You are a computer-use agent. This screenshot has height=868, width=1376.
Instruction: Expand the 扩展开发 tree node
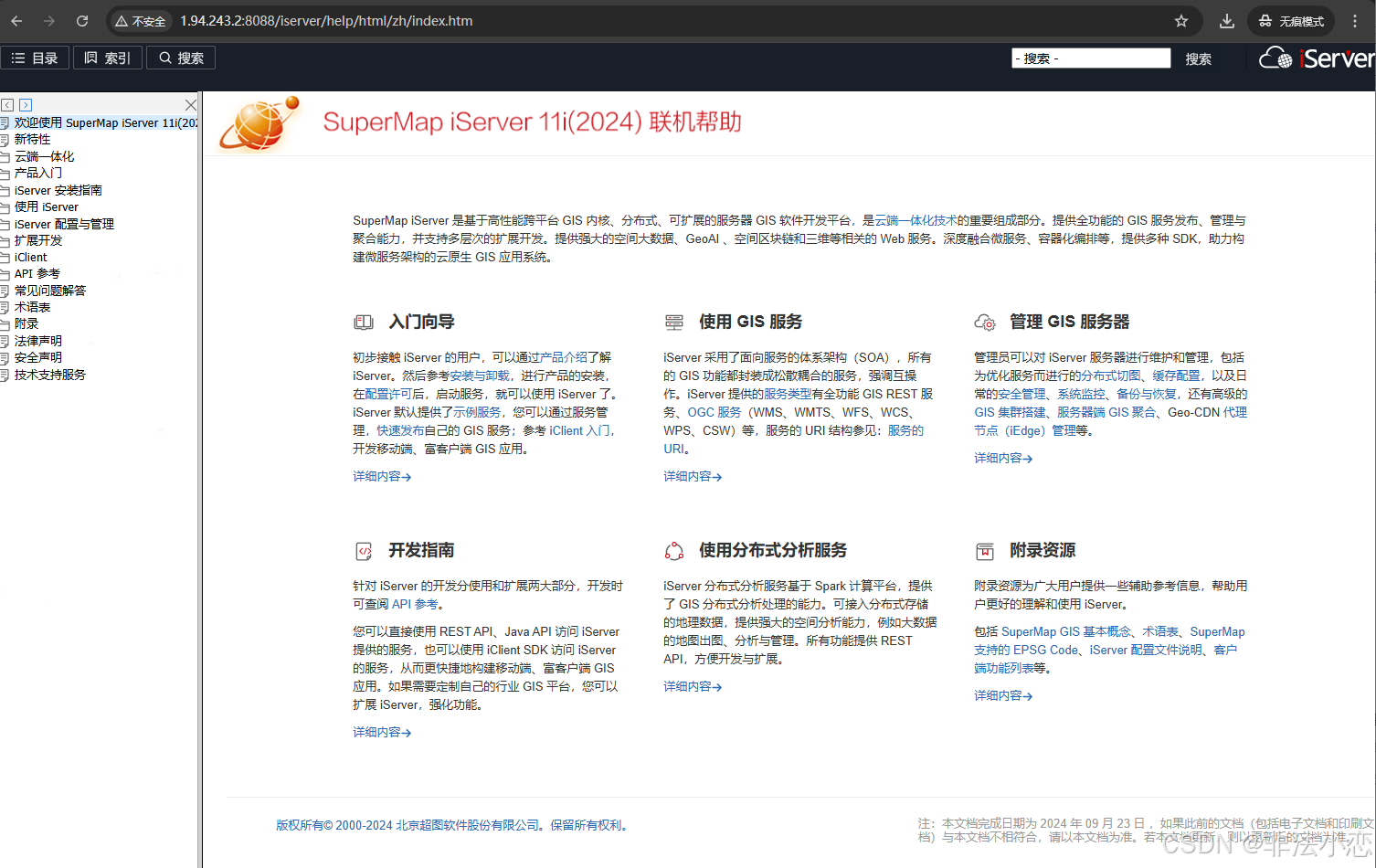(38, 240)
